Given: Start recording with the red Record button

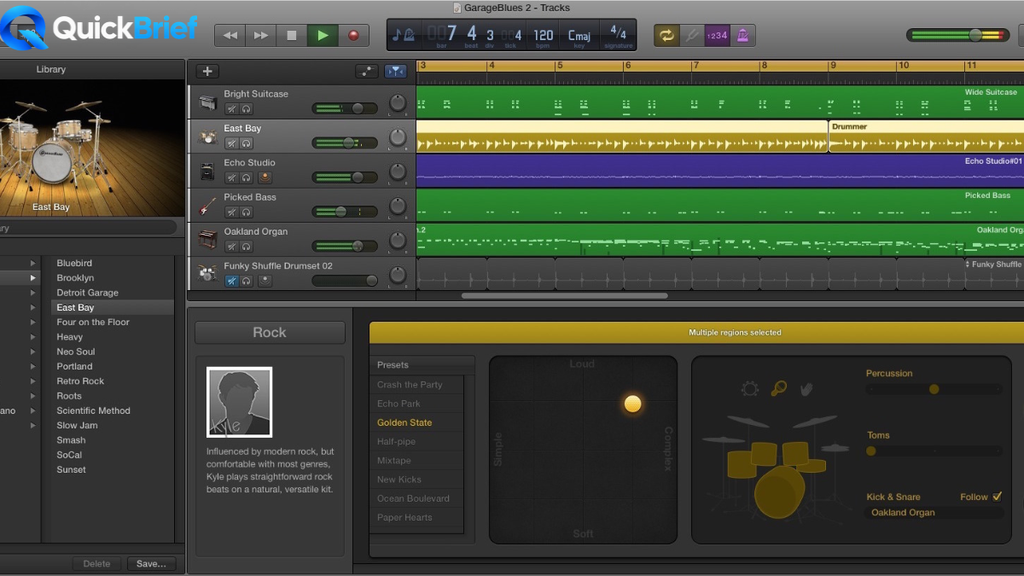Looking at the screenshot, I should coord(353,35).
